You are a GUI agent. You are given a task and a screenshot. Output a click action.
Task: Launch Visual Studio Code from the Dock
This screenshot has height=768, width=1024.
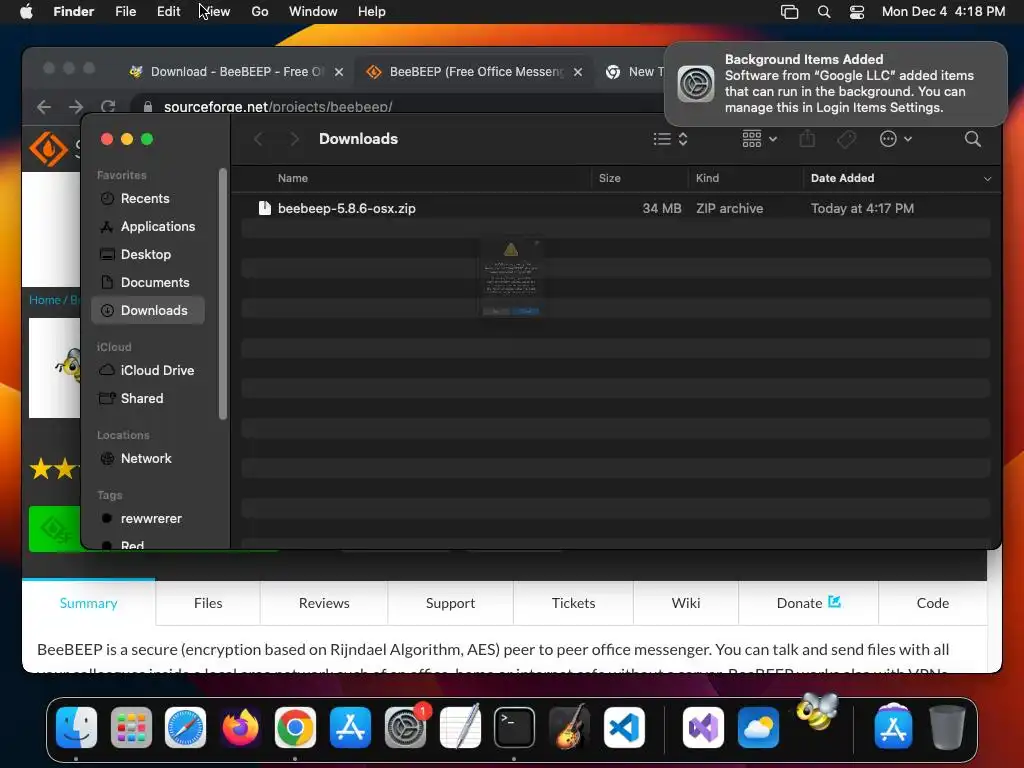click(x=624, y=727)
